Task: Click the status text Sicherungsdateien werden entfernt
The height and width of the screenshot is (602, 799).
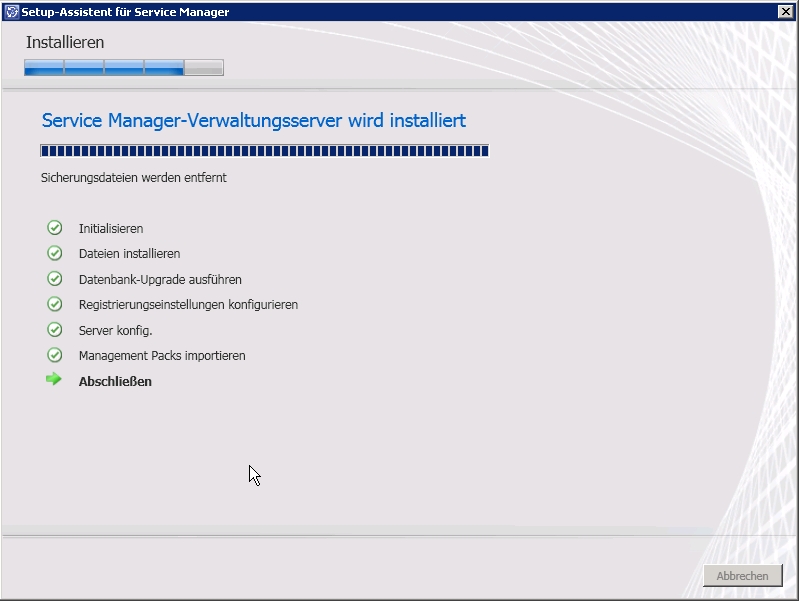Action: coord(134,178)
